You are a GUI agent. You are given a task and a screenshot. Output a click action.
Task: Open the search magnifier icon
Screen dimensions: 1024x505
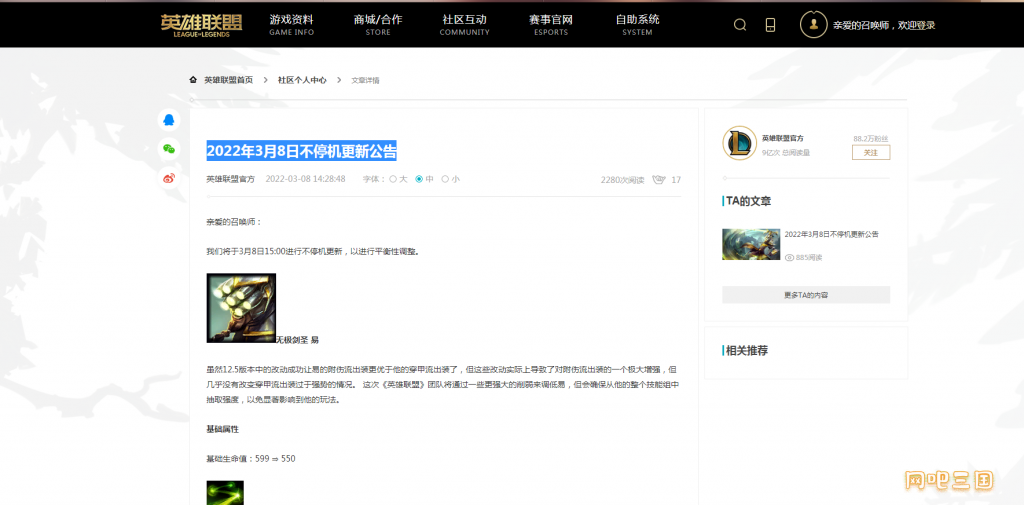click(740, 25)
